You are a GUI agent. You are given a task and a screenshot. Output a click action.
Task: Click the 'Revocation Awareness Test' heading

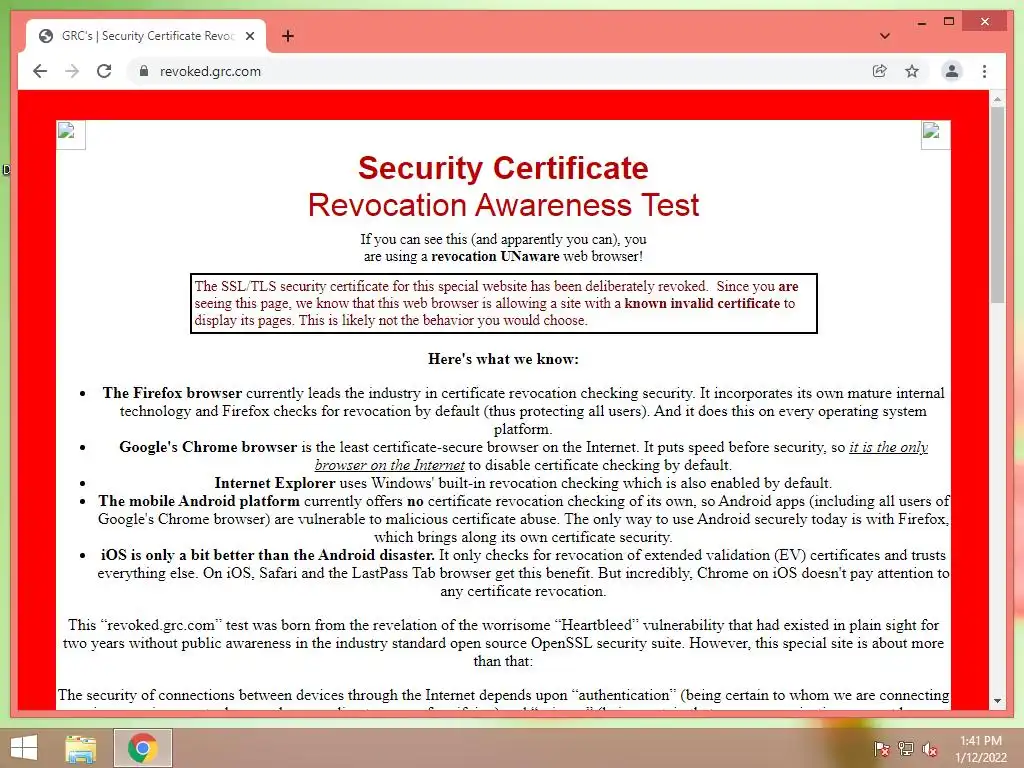(503, 205)
